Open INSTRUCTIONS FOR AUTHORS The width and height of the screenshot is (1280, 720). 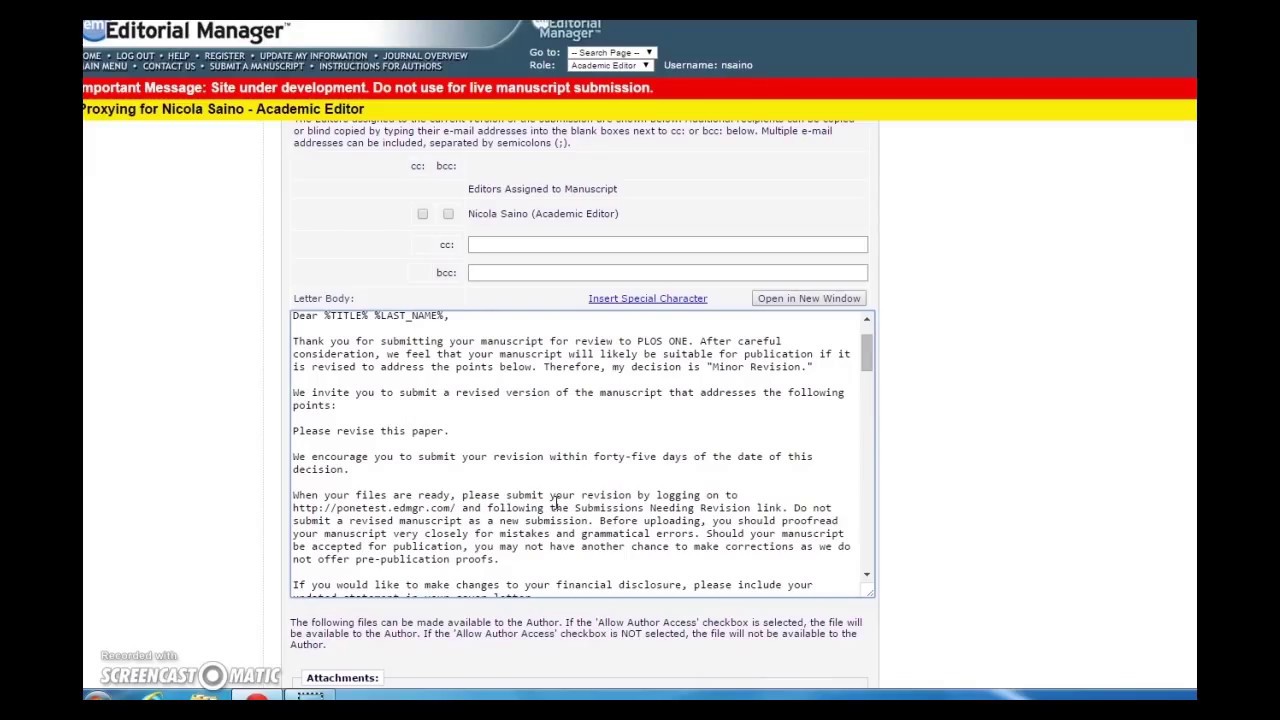(x=380, y=66)
